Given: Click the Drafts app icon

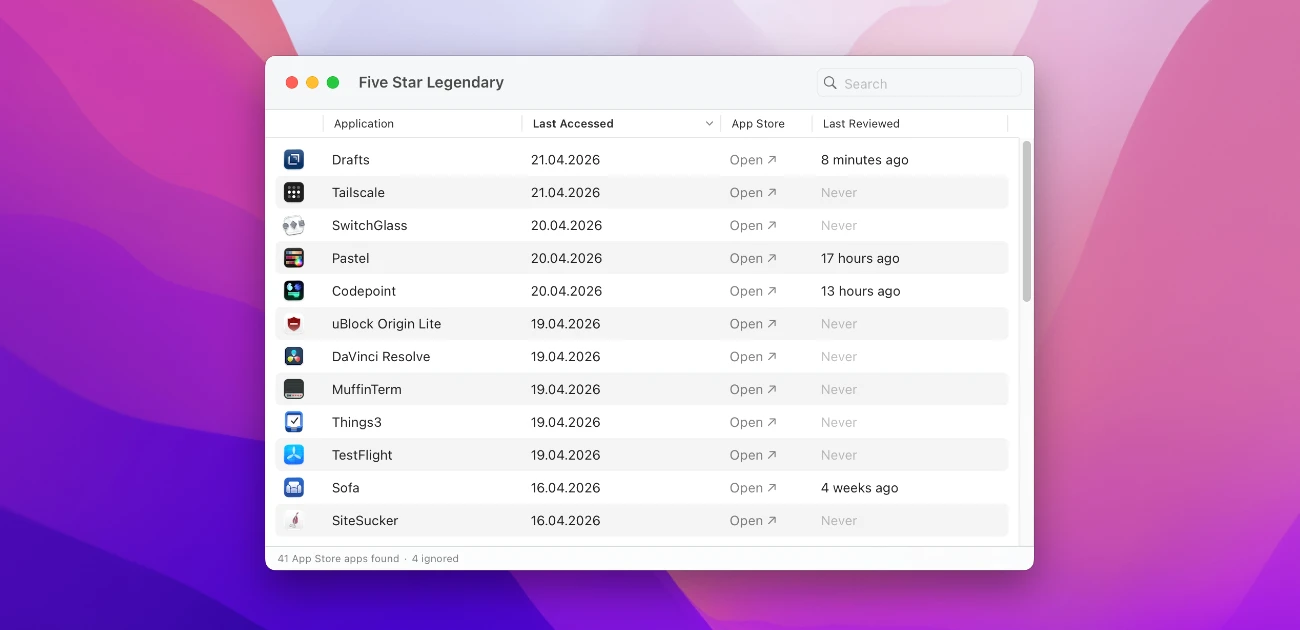Looking at the screenshot, I should pyautogui.click(x=293, y=159).
